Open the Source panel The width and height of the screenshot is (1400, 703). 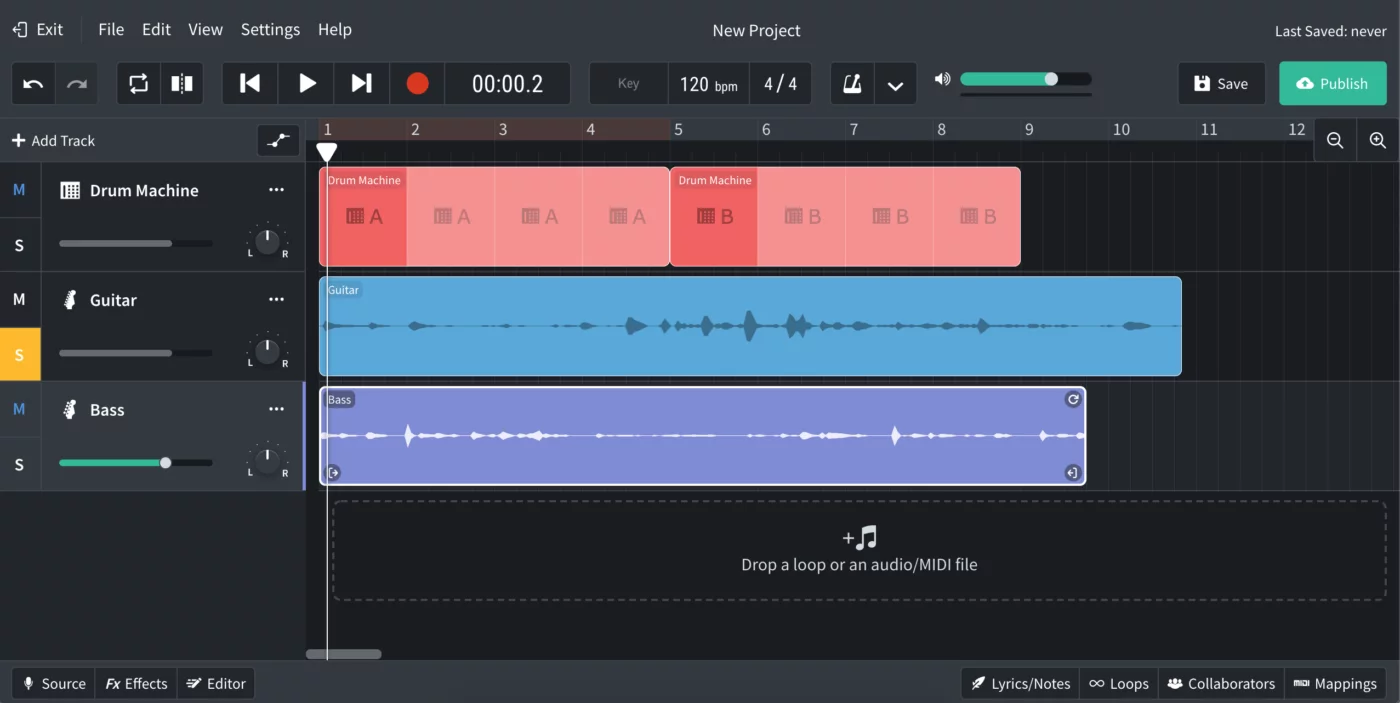click(54, 684)
